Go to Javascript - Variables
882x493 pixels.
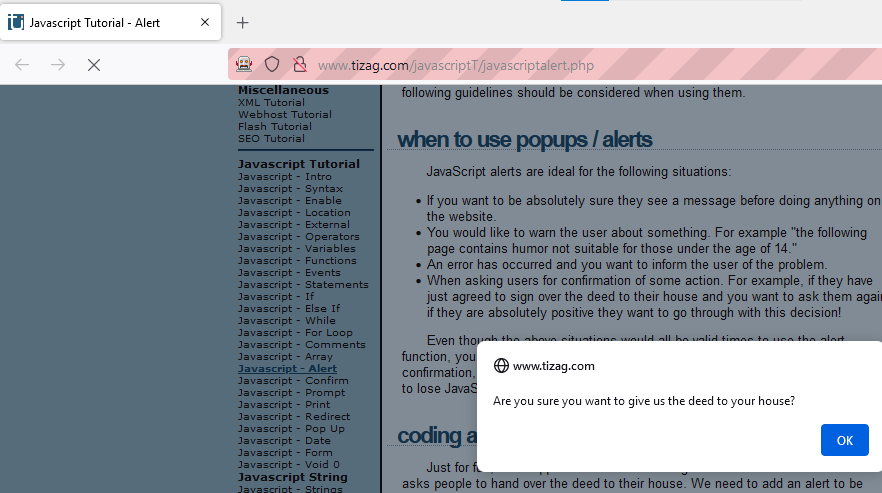297,248
